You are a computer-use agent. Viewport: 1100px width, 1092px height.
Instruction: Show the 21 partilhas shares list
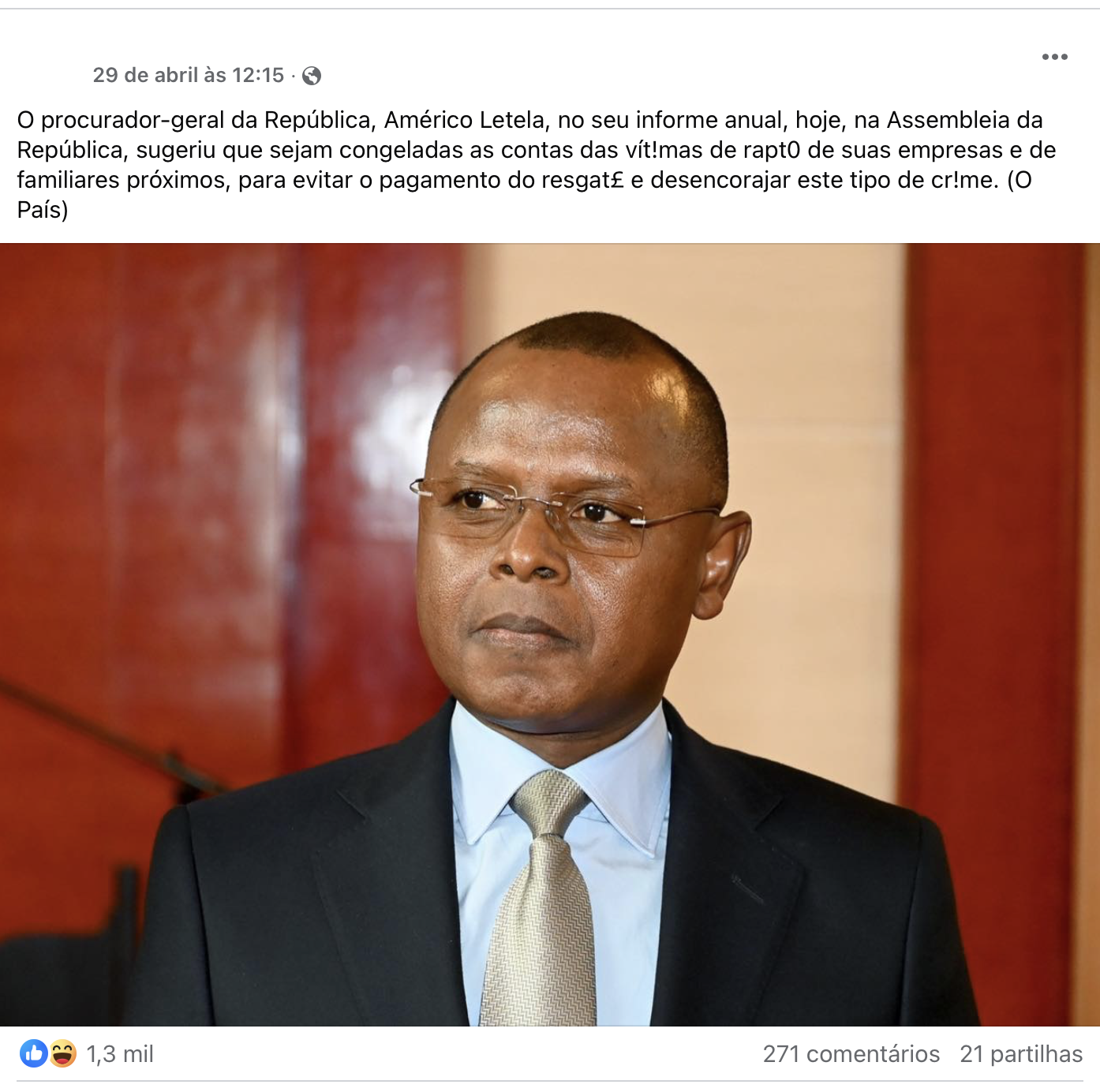(1021, 1054)
